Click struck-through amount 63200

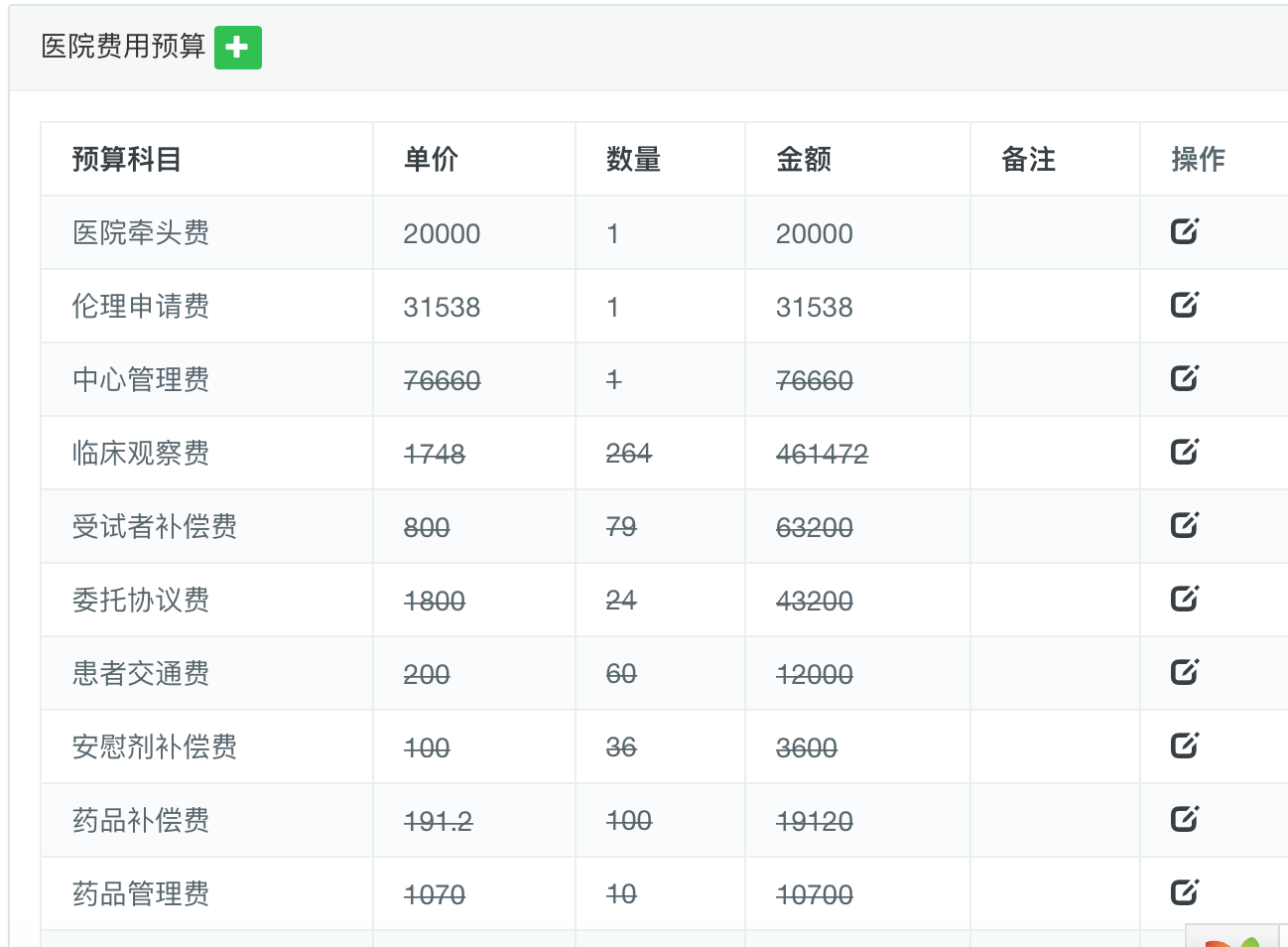click(x=815, y=528)
